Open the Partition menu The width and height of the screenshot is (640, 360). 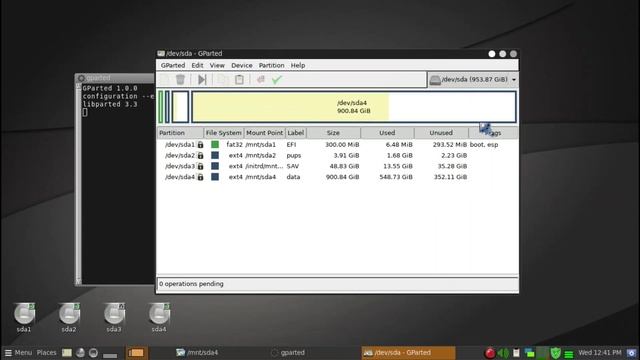(271, 65)
